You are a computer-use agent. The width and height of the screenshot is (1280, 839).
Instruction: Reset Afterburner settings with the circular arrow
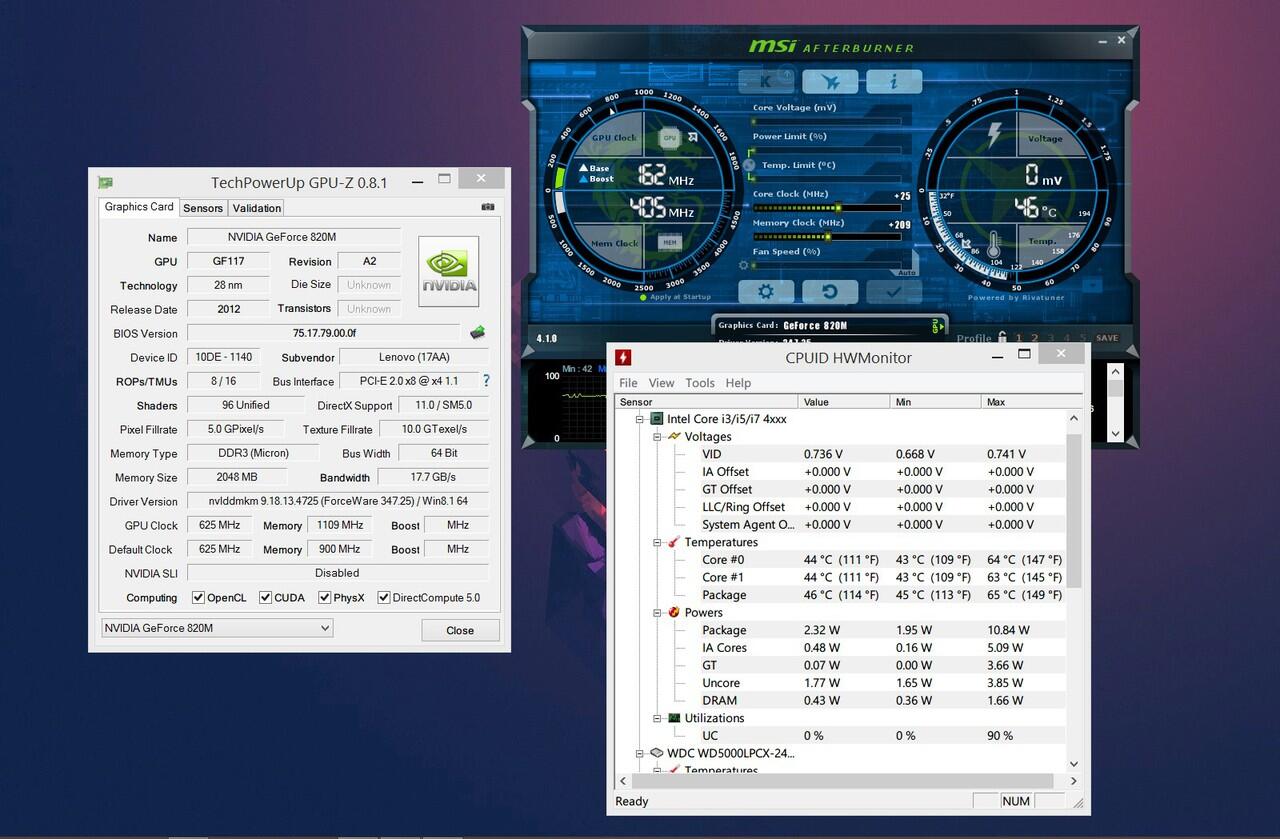pos(830,292)
